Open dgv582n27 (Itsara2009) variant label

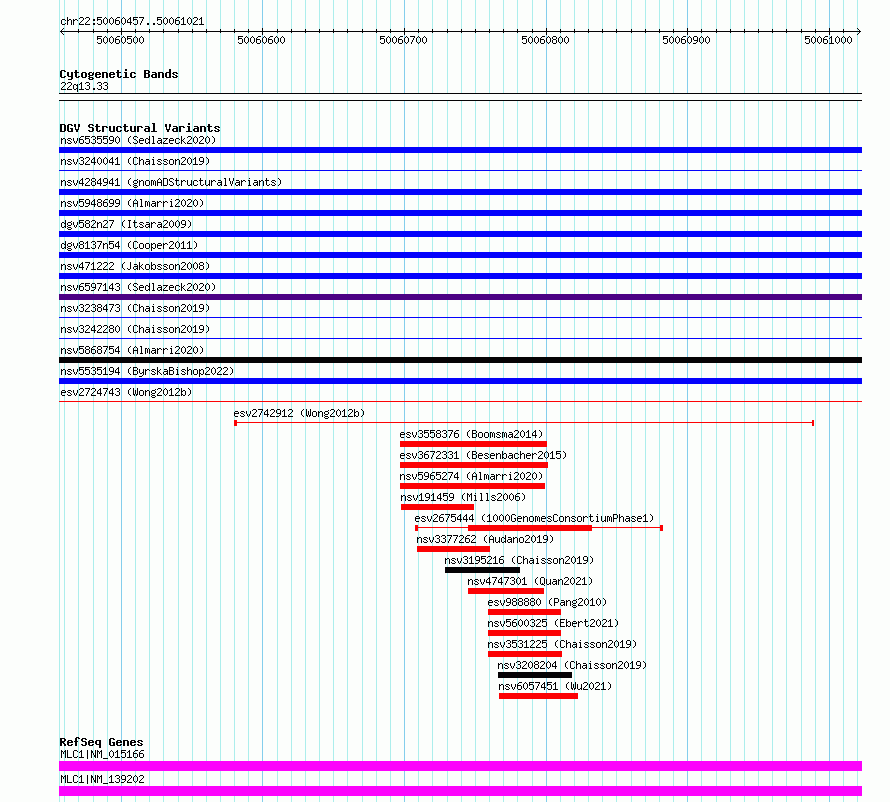tap(126, 224)
